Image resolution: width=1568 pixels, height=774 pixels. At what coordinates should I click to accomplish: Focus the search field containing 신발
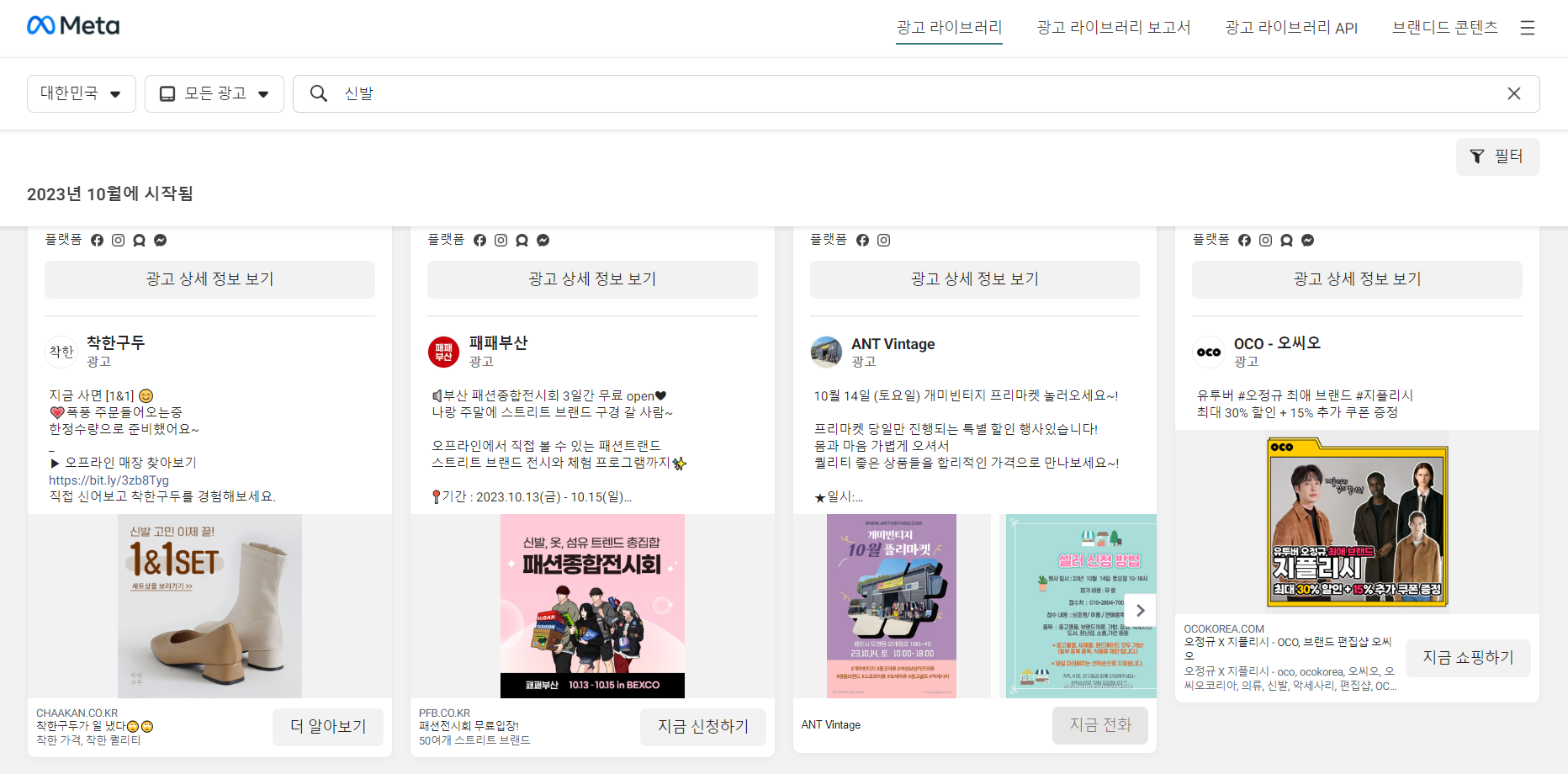coord(915,93)
